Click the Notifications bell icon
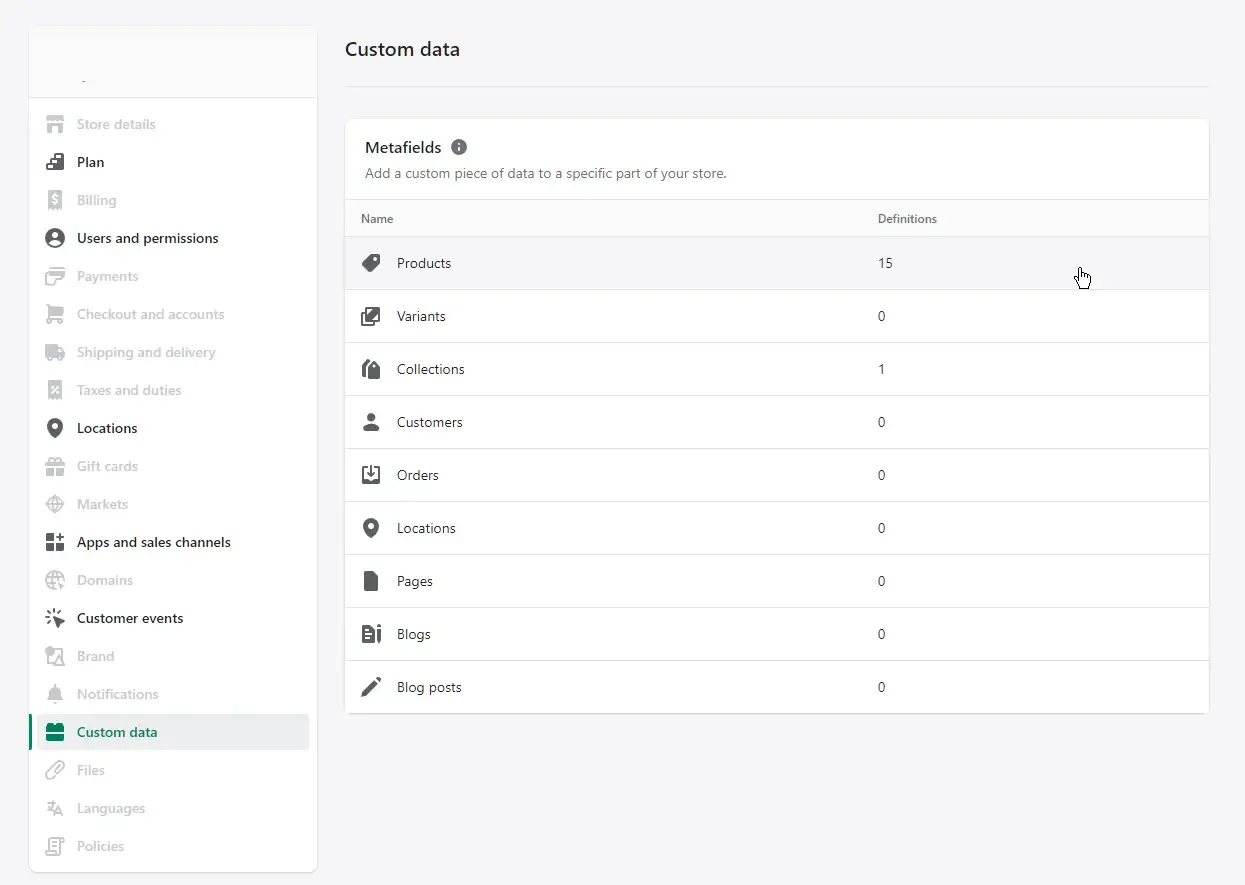 pos(56,694)
